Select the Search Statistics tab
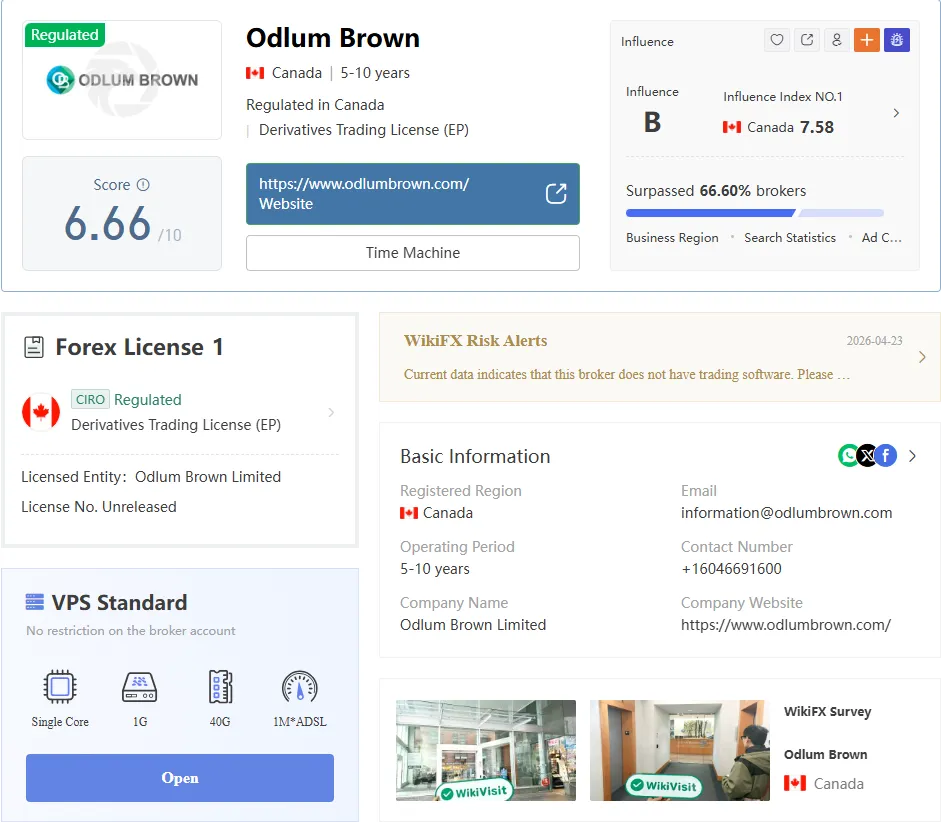The width and height of the screenshot is (941, 822). pos(790,238)
